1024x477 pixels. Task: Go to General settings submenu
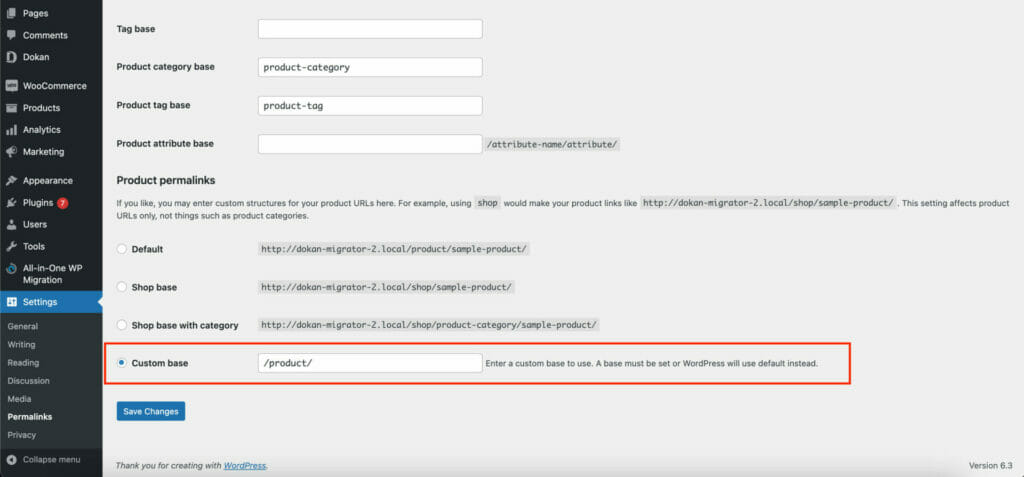pos(23,326)
